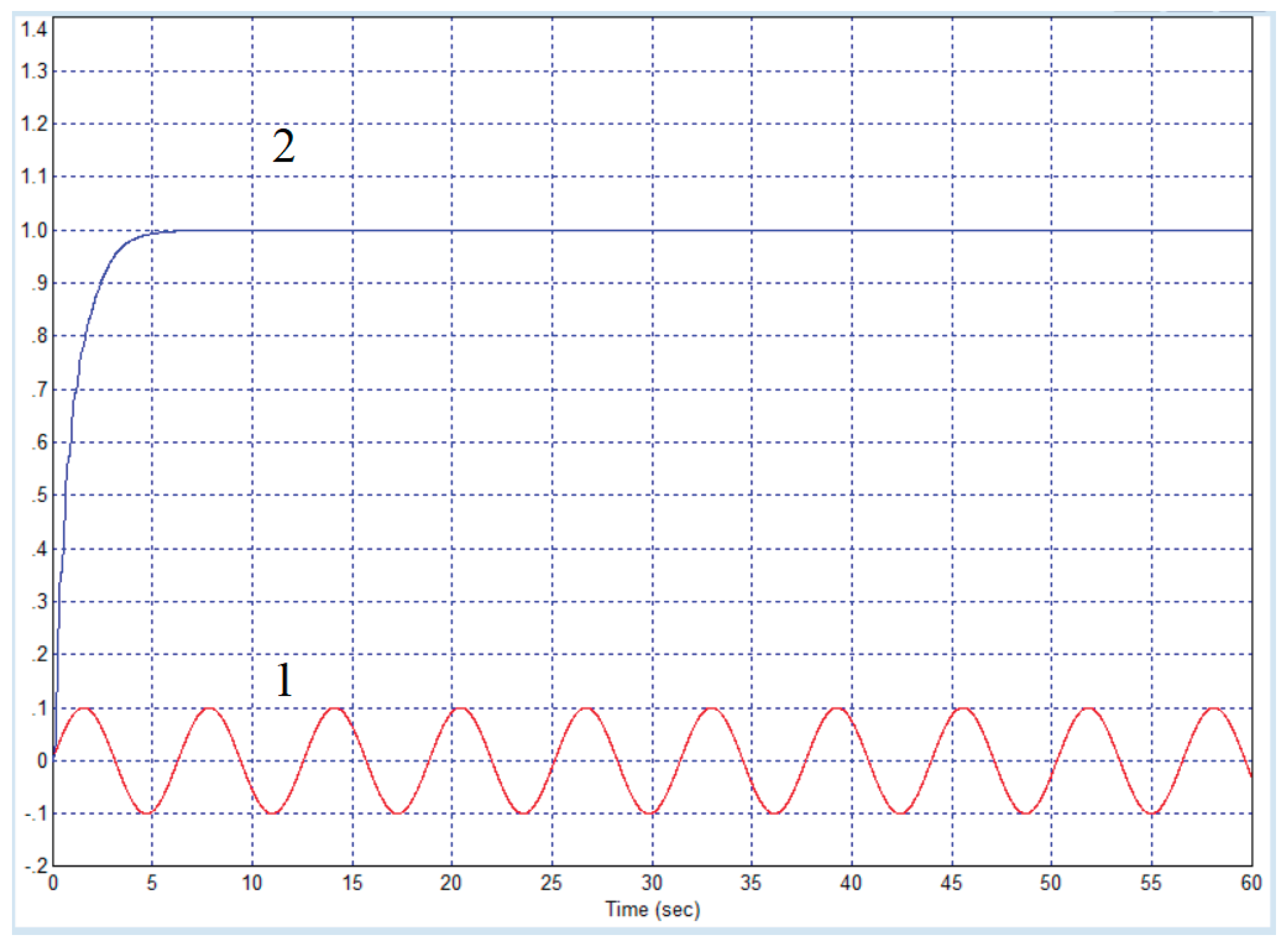Click y-axis tick label '.6'
The width and height of the screenshot is (1288, 944).
tap(40, 442)
